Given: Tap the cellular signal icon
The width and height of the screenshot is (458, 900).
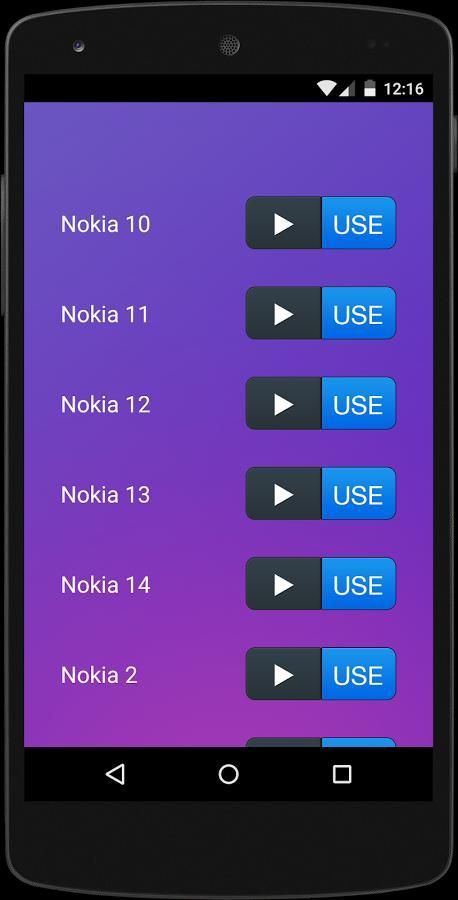Looking at the screenshot, I should (347, 88).
